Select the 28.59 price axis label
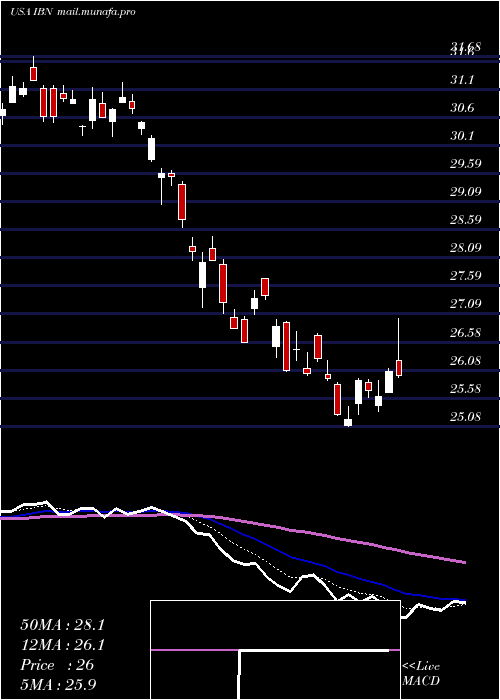The image size is (500, 700). (466, 220)
